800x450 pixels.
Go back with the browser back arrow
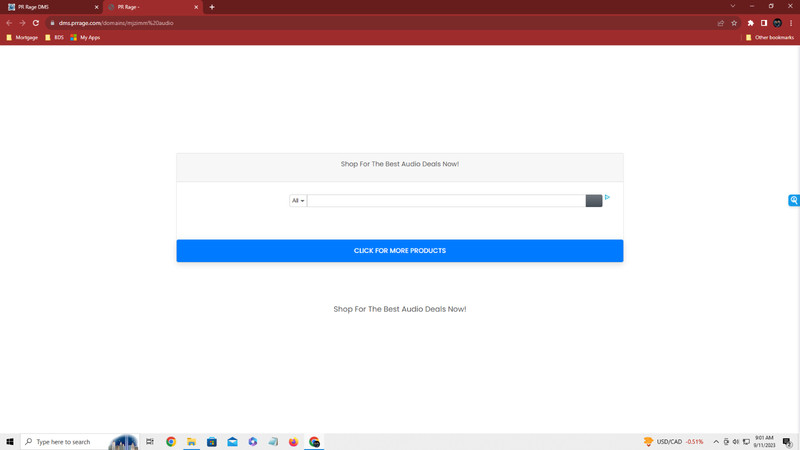pyautogui.click(x=9, y=23)
